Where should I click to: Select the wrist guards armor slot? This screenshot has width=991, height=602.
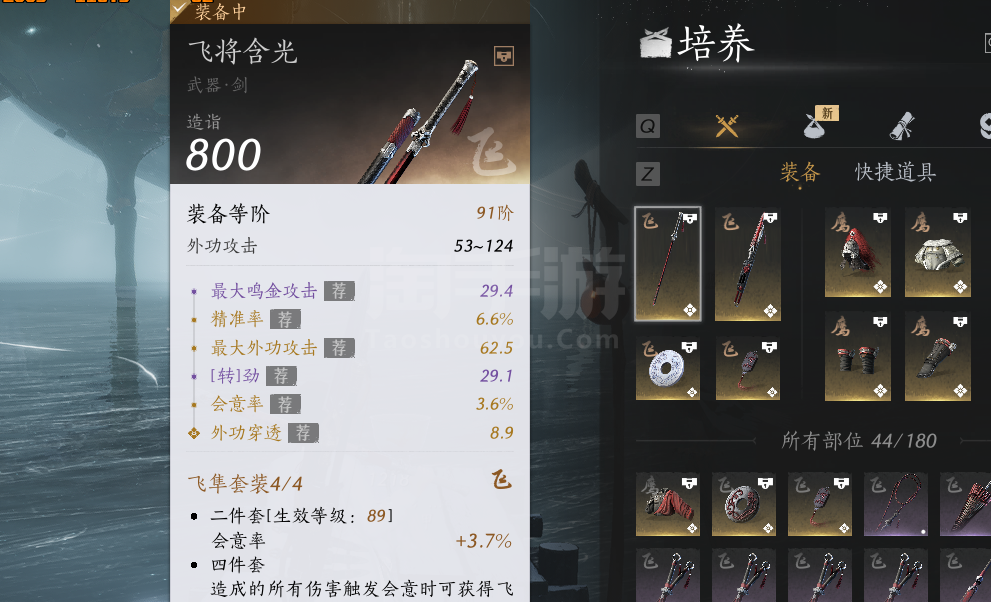tap(858, 356)
